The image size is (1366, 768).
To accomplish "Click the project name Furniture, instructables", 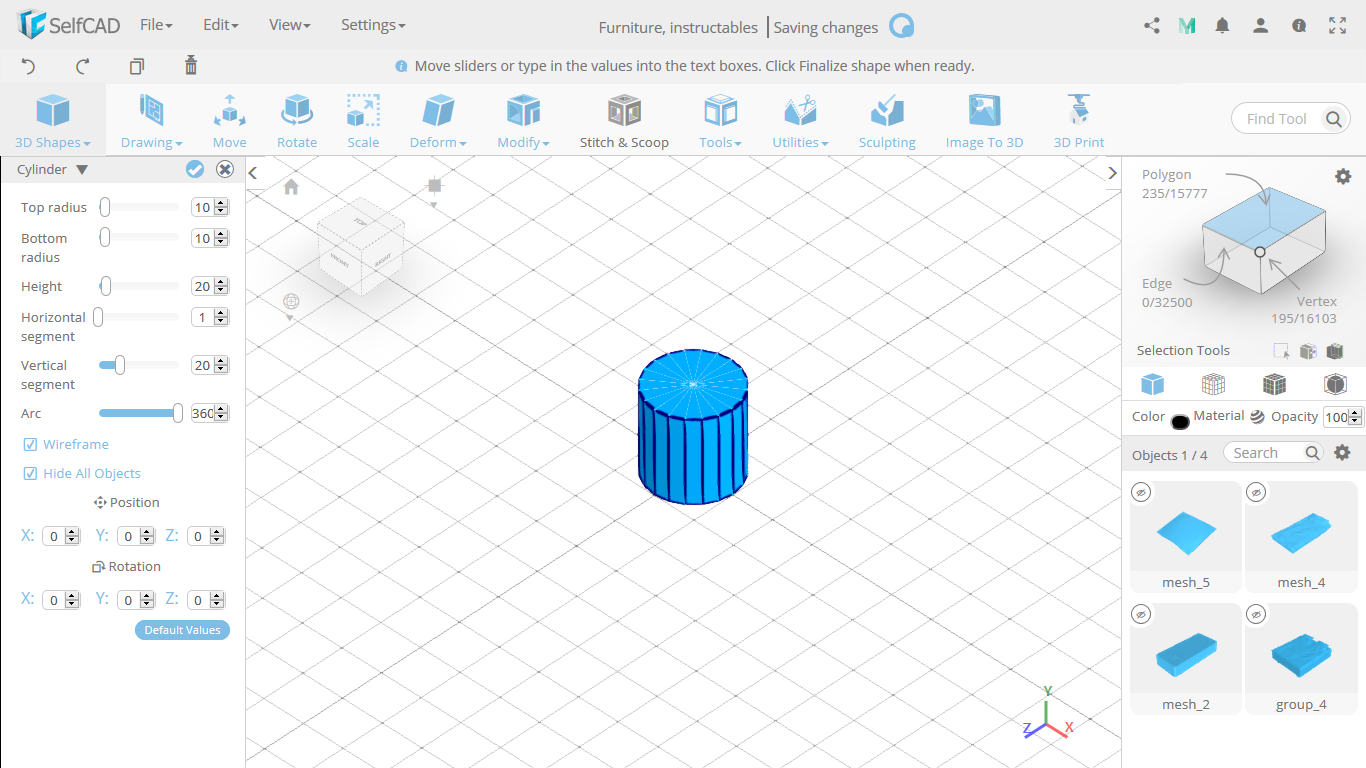I will [x=678, y=28].
